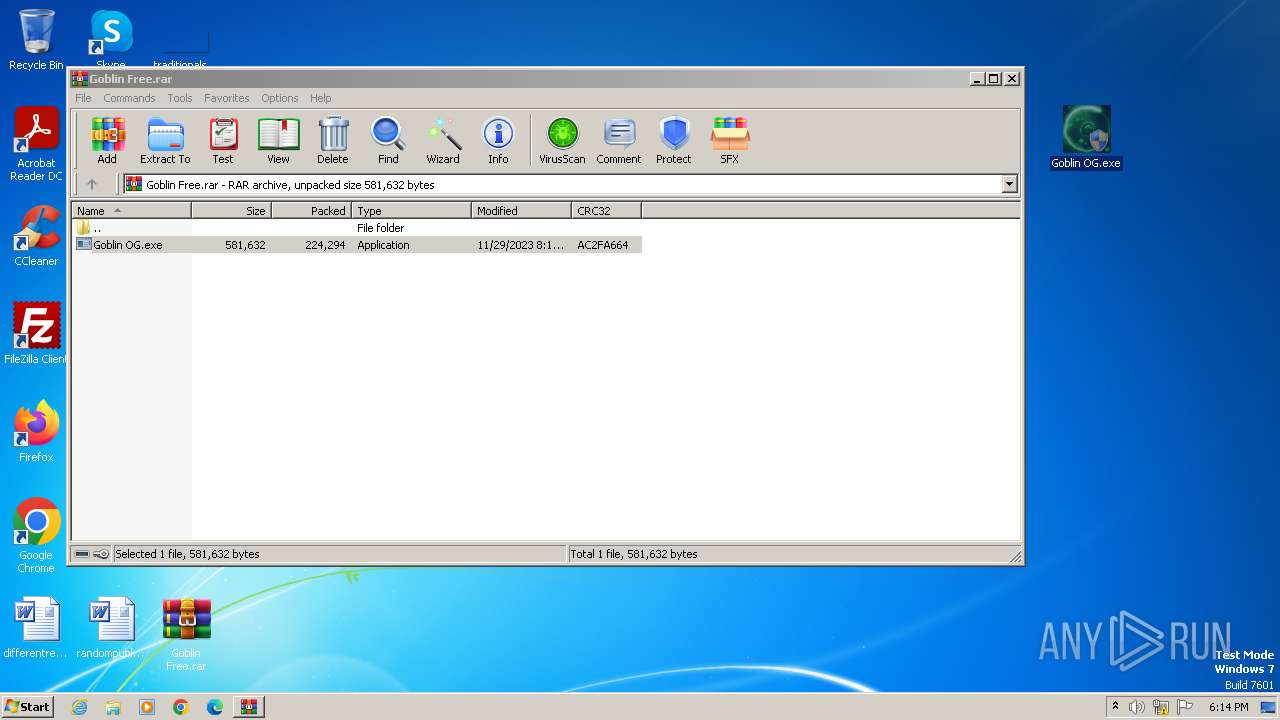Sort by the CRC32 column header
Image resolution: width=1280 pixels, height=720 pixels.
[x=606, y=211]
